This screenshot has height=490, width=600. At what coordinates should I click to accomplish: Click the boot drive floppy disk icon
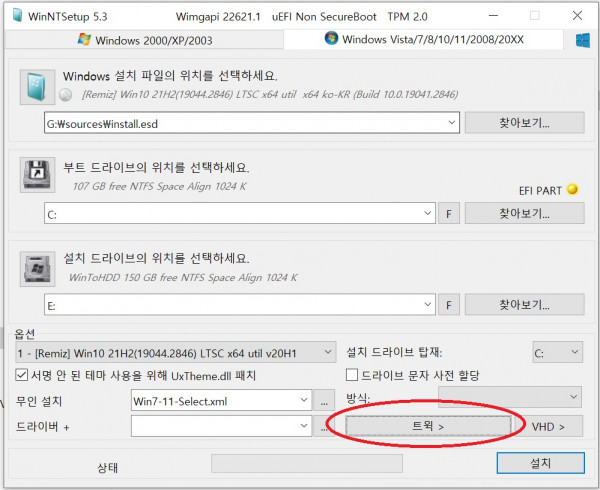[x=37, y=175]
